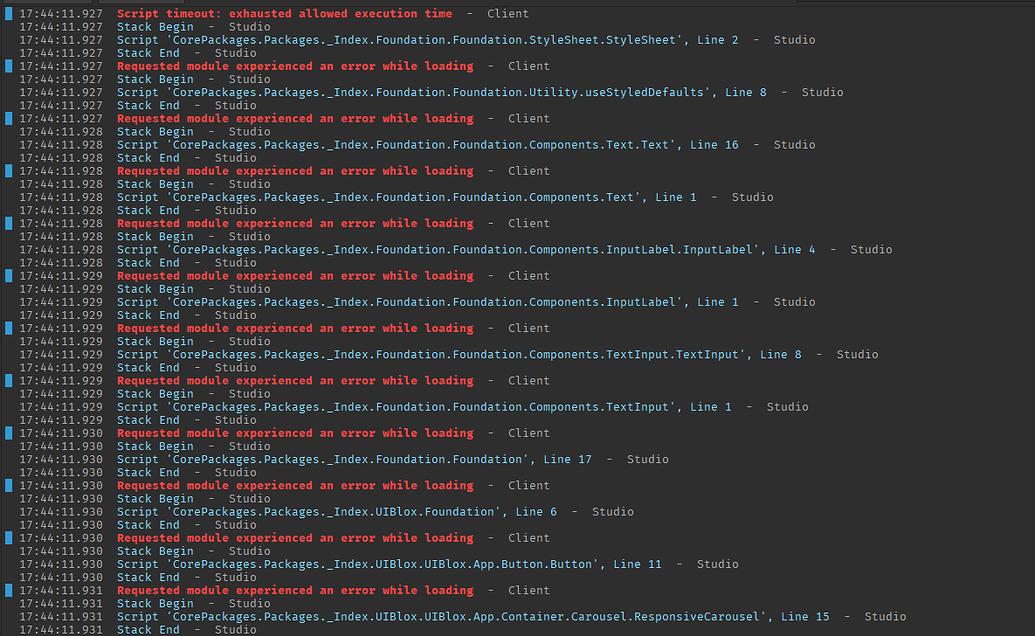This screenshot has height=636, width=1035.
Task: Click the blue marker beside the ResponsiveCarousel error
Action: pos(8,590)
